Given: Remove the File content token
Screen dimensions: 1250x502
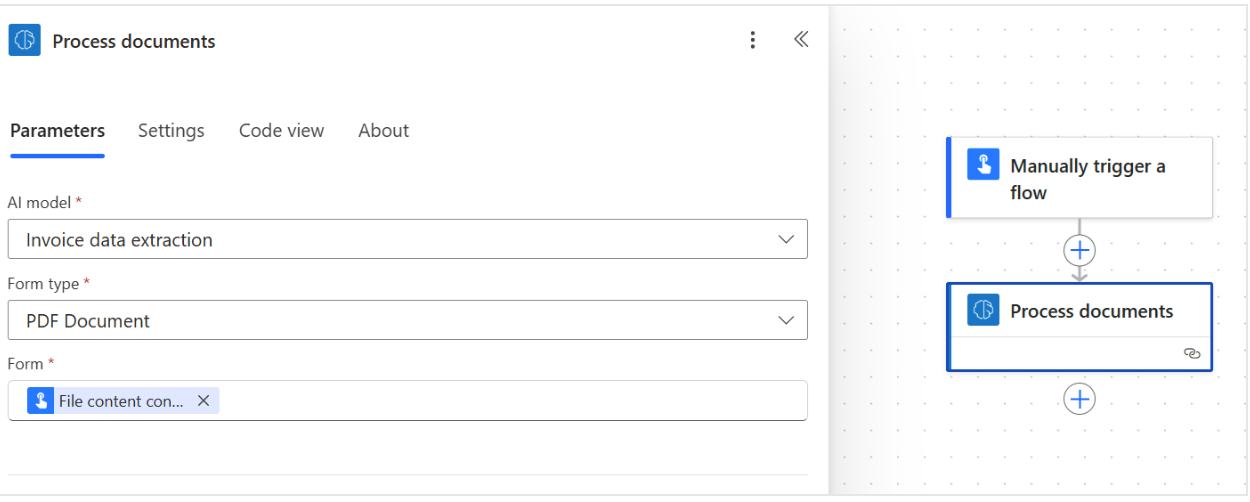Looking at the screenshot, I should [x=203, y=401].
